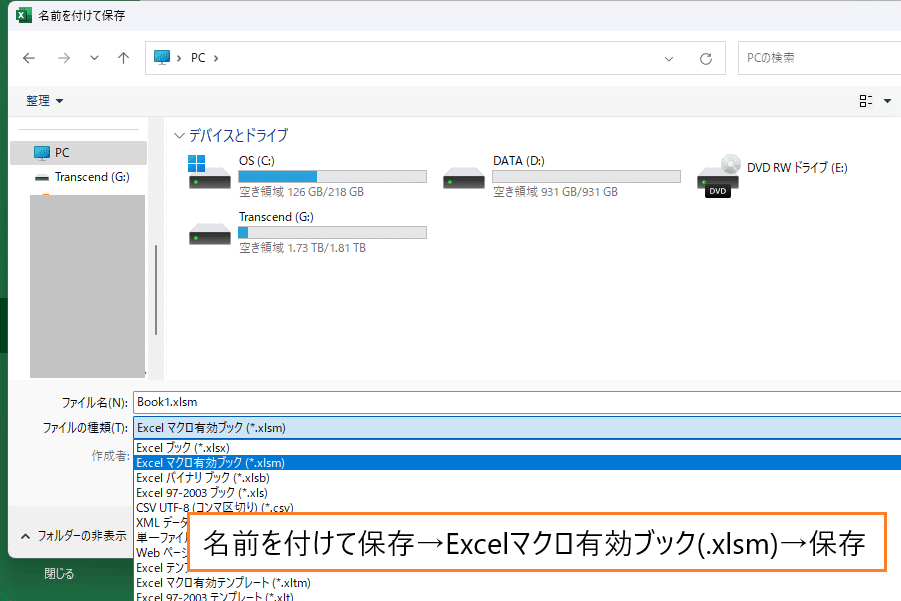Click 空き領域 931 GB/931 GB text
901x601 pixels.
tap(556, 192)
